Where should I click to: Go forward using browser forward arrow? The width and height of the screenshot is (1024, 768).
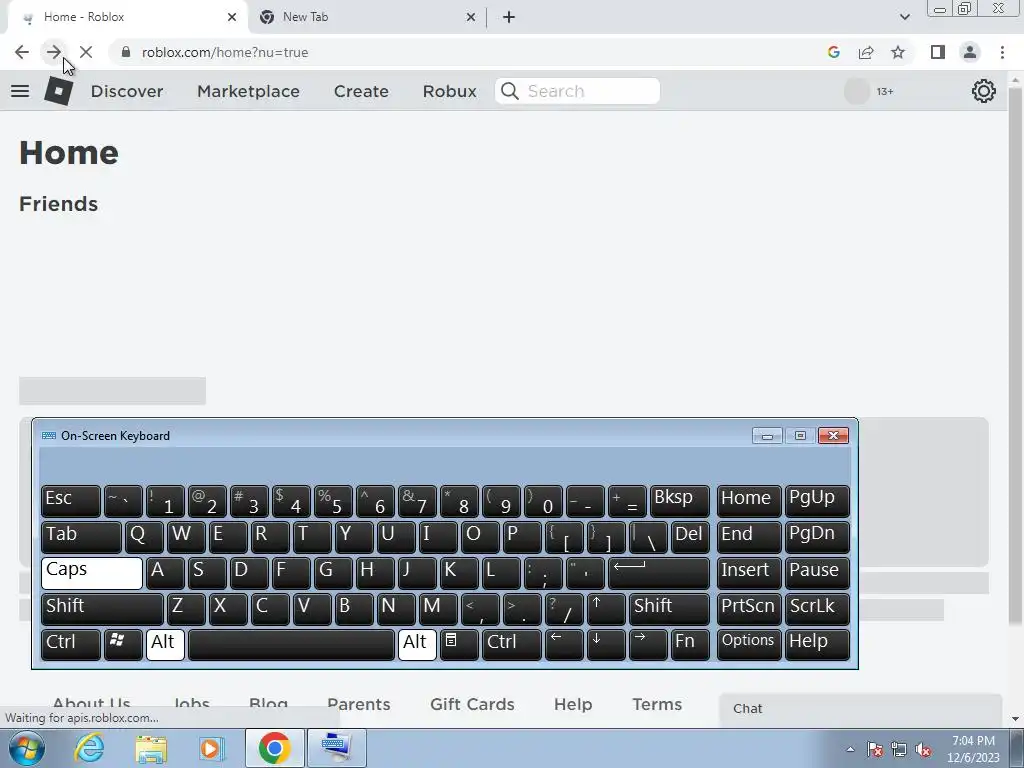(54, 52)
